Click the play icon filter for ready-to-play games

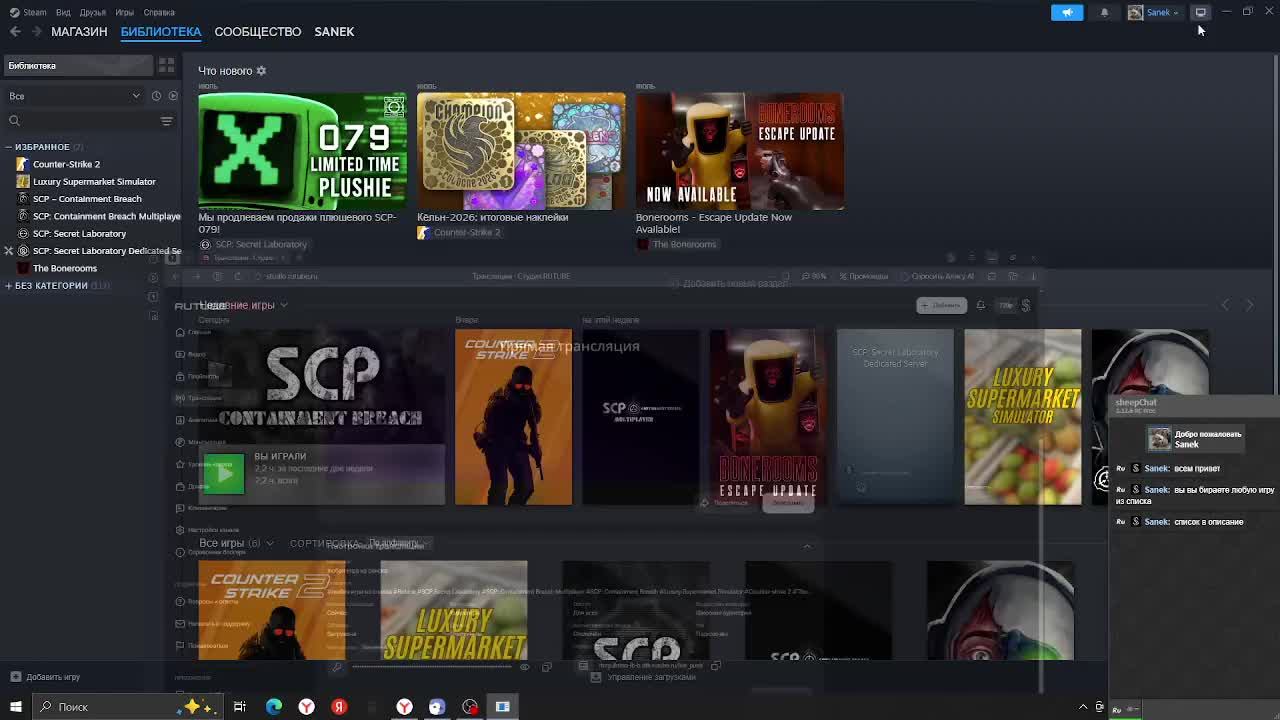coord(173,96)
